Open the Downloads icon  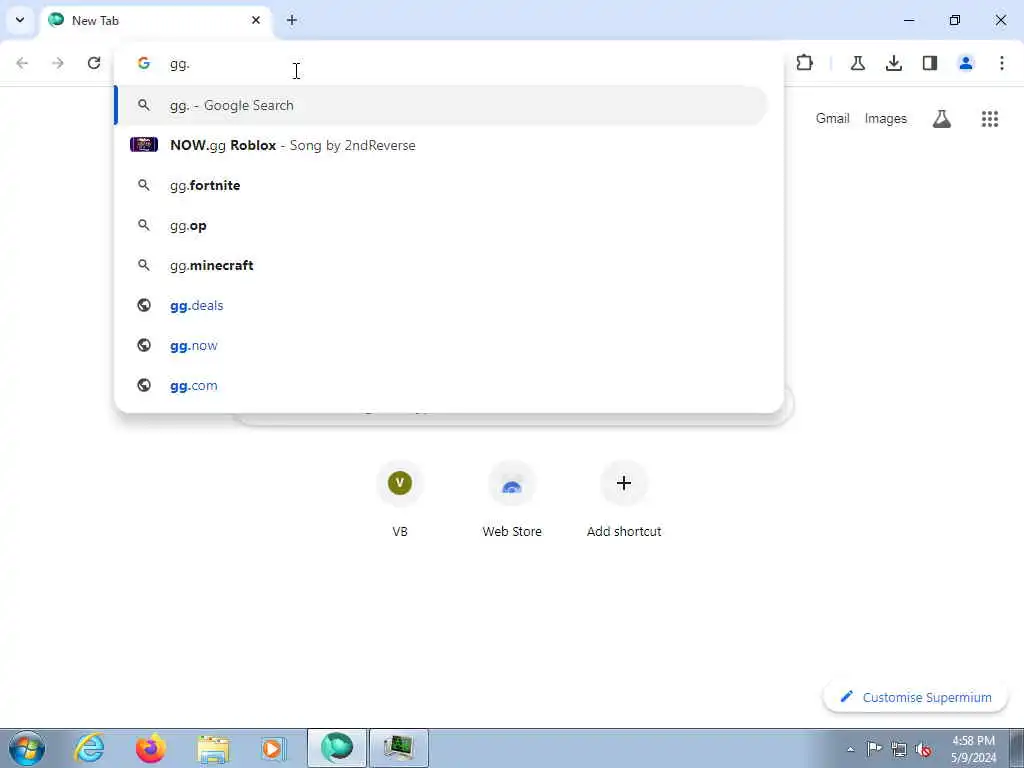[x=893, y=63]
